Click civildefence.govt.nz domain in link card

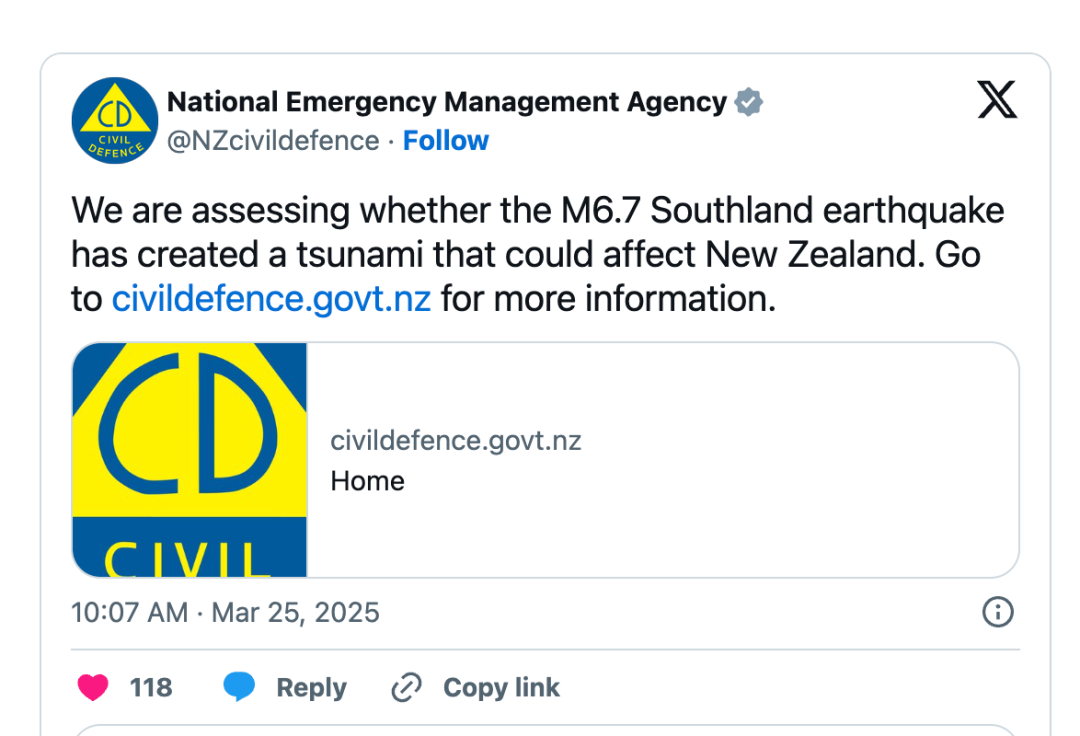tap(456, 441)
